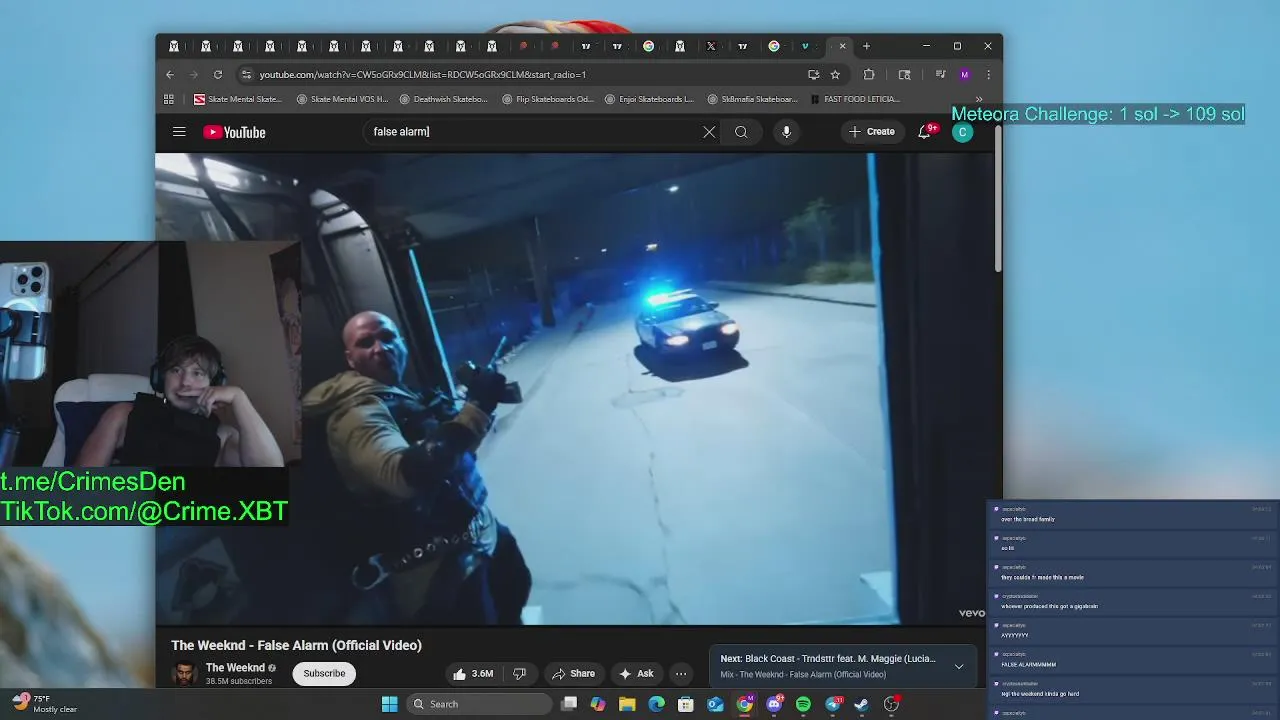Open a new Chrome tab
Screen dimensions: 1280x720
pyautogui.click(x=866, y=46)
